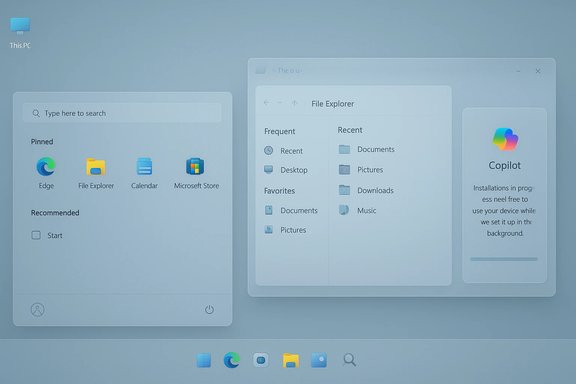Click the back arrow in File Explorer
Image resolution: width=576 pixels, height=384 pixels.
pyautogui.click(x=267, y=103)
